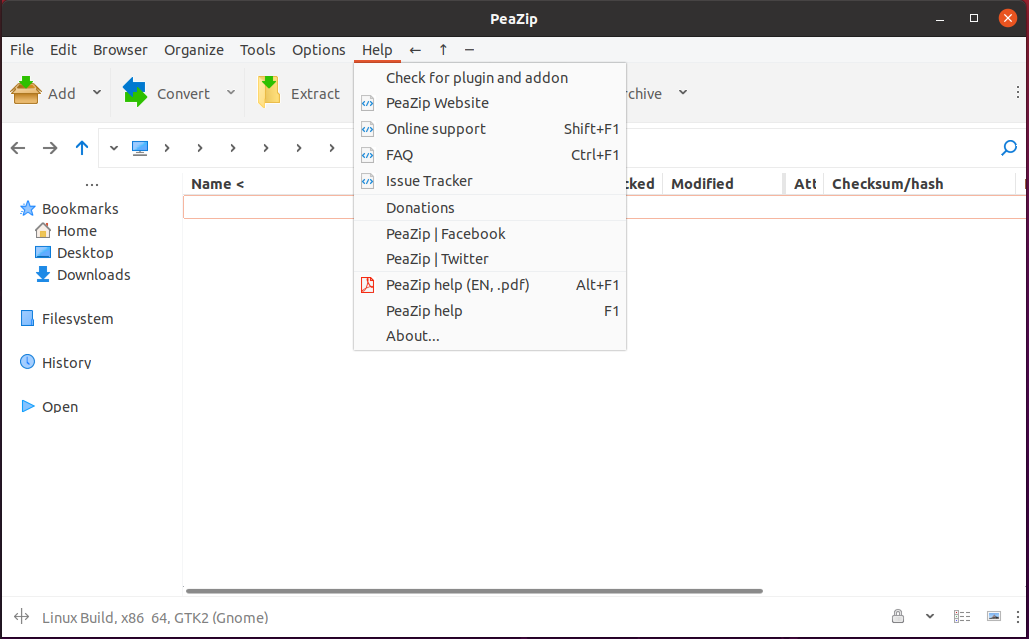Click the Bookmarks star icon
This screenshot has height=639, width=1029.
click(x=28, y=209)
